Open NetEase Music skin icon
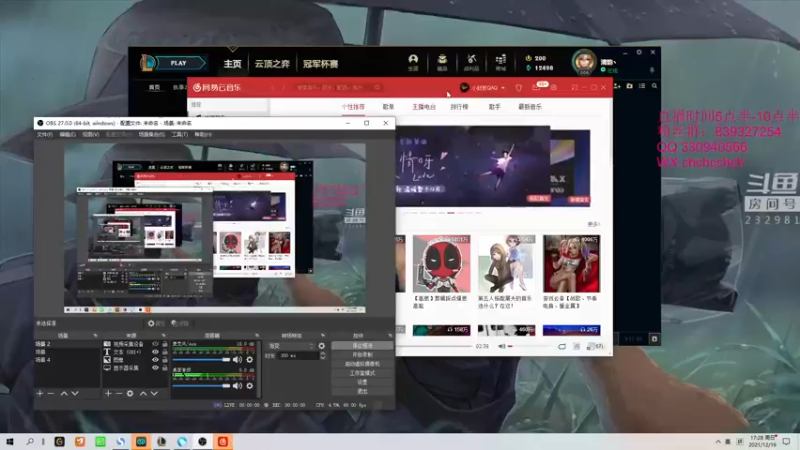Screen dimensions: 800x450 [518, 88]
